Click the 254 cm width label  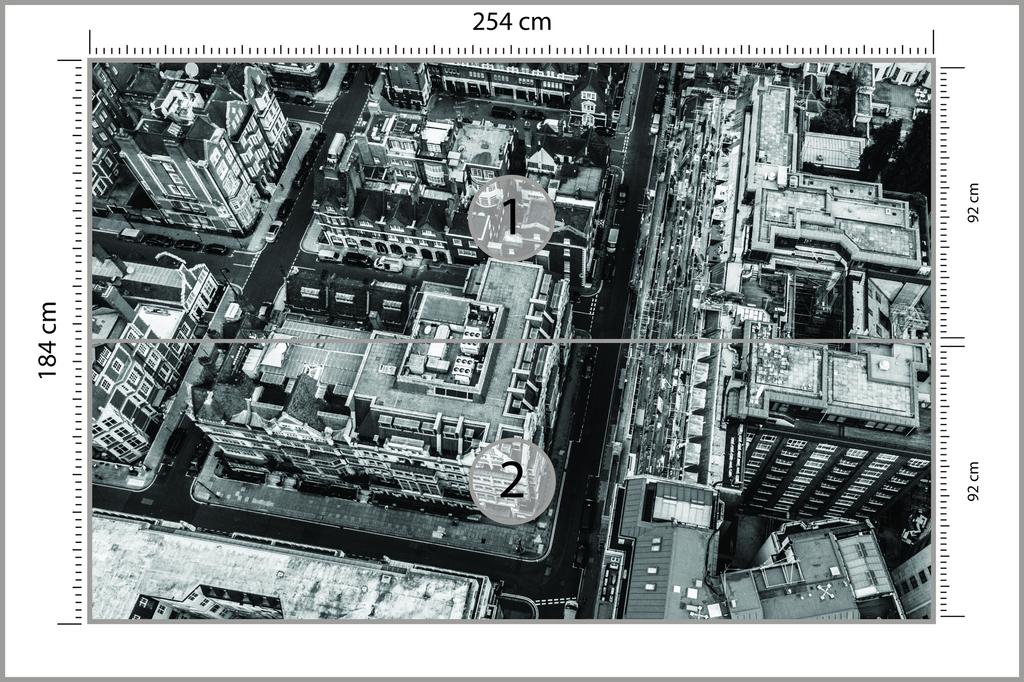(512, 21)
